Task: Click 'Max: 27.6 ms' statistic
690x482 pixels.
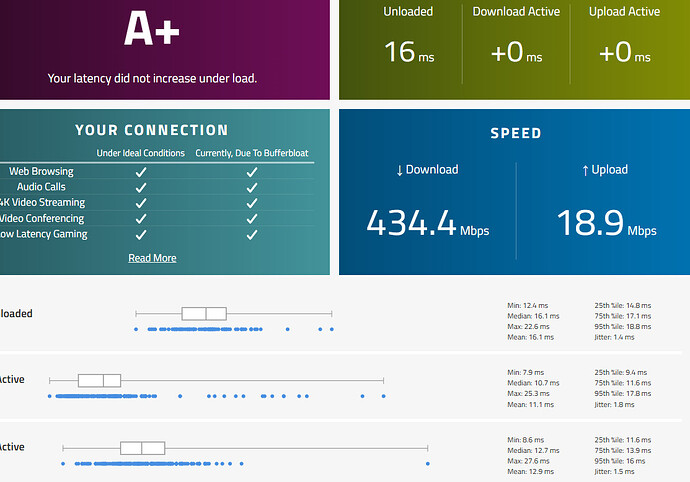Action: click(x=528, y=461)
